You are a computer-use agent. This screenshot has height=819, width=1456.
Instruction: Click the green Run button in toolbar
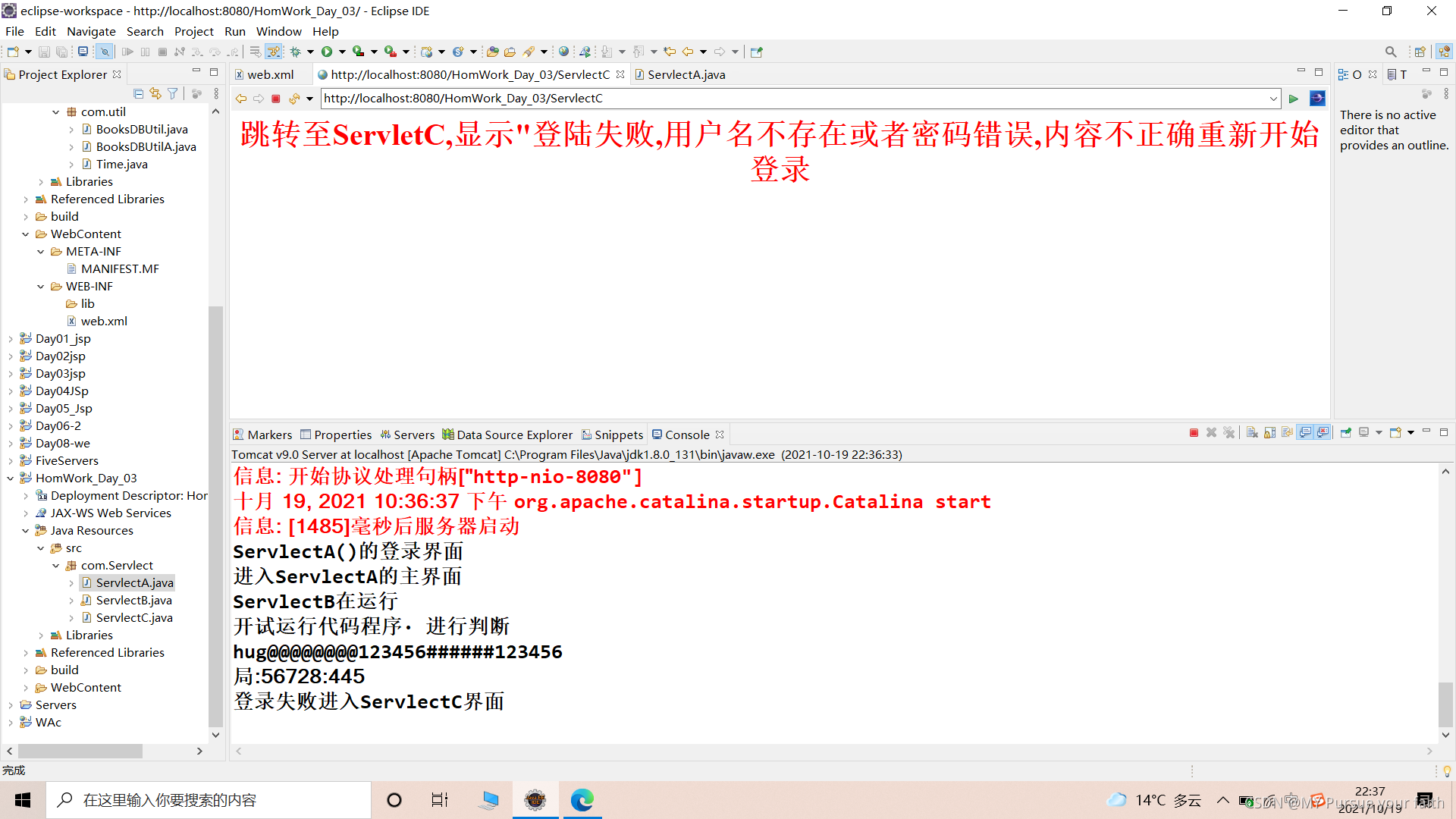click(x=327, y=52)
